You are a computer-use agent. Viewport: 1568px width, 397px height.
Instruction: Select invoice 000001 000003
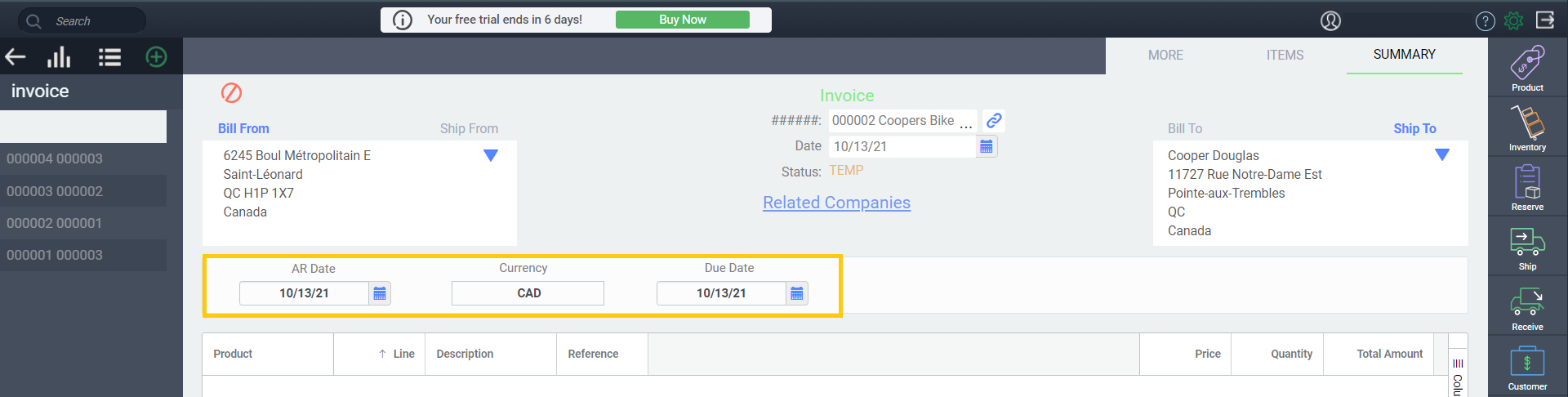(x=83, y=255)
